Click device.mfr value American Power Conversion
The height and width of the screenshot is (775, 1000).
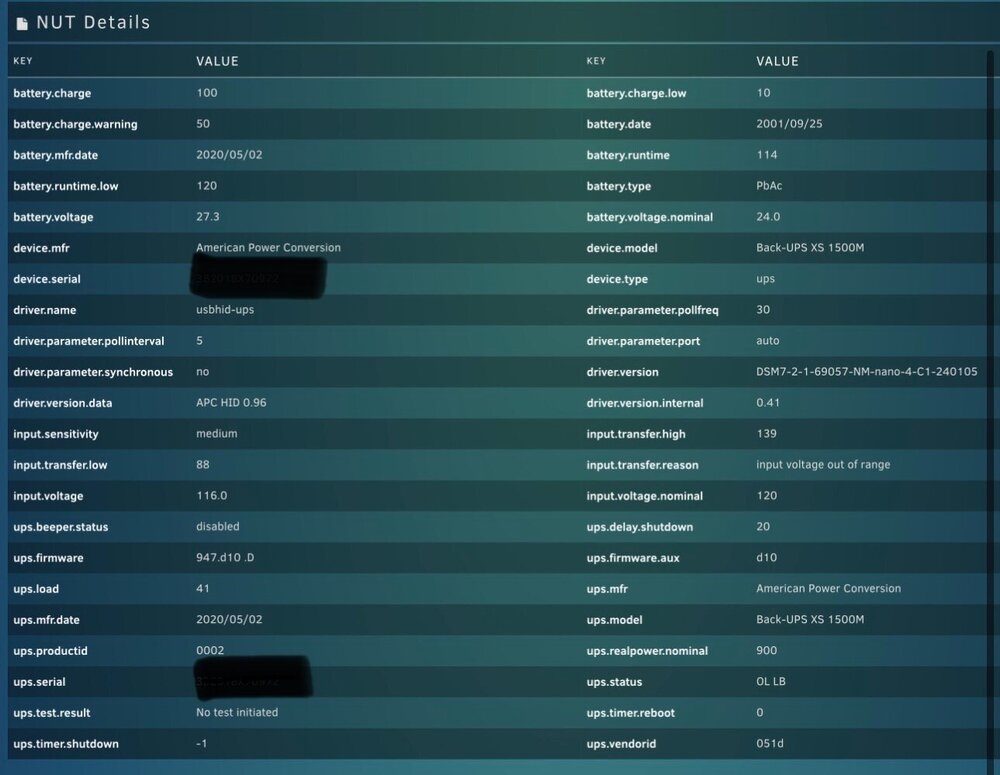[268, 247]
